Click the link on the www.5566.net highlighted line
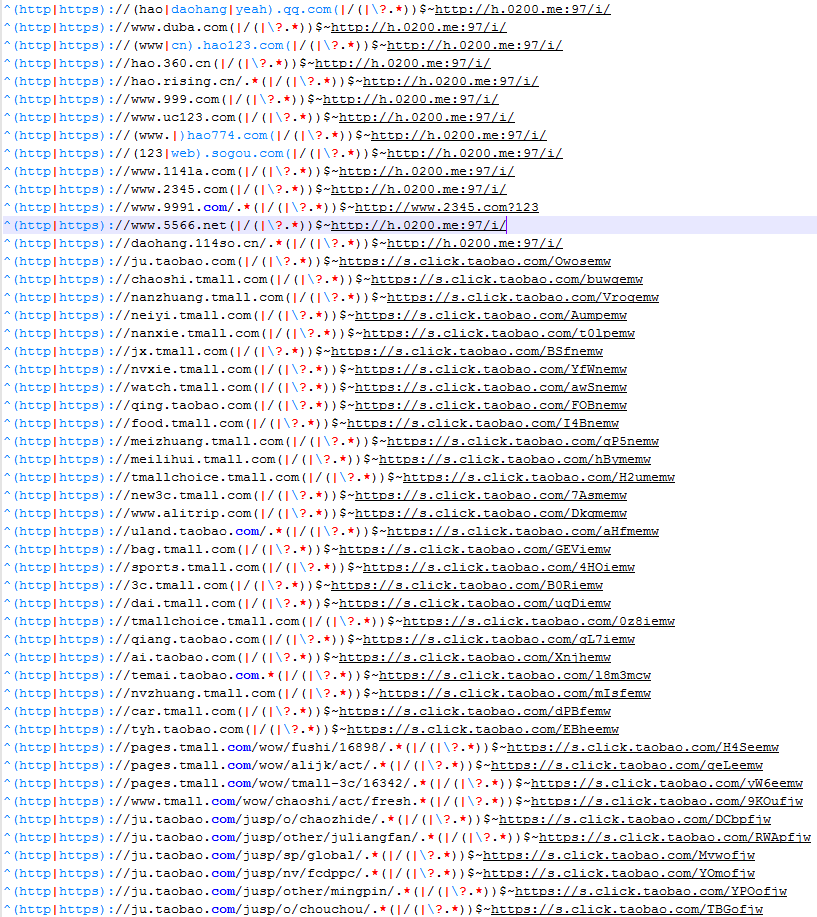 click(418, 225)
